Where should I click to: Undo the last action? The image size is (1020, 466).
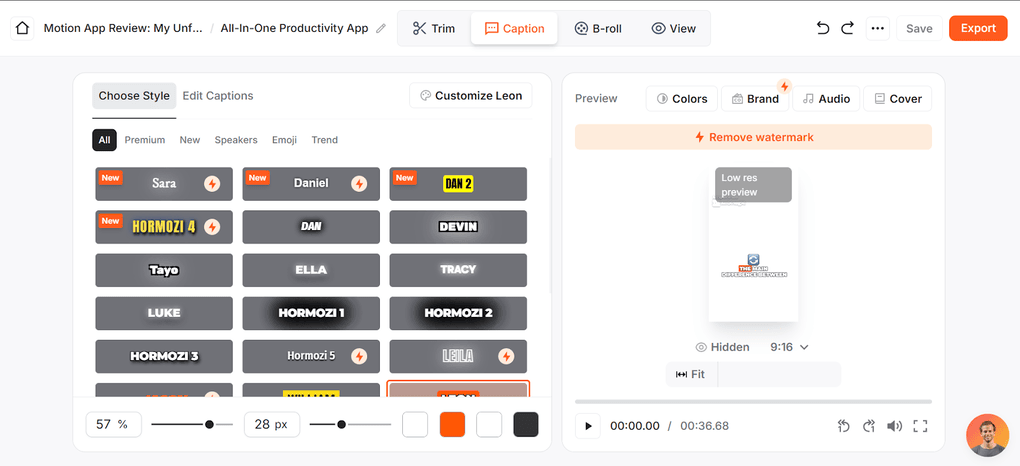point(822,29)
